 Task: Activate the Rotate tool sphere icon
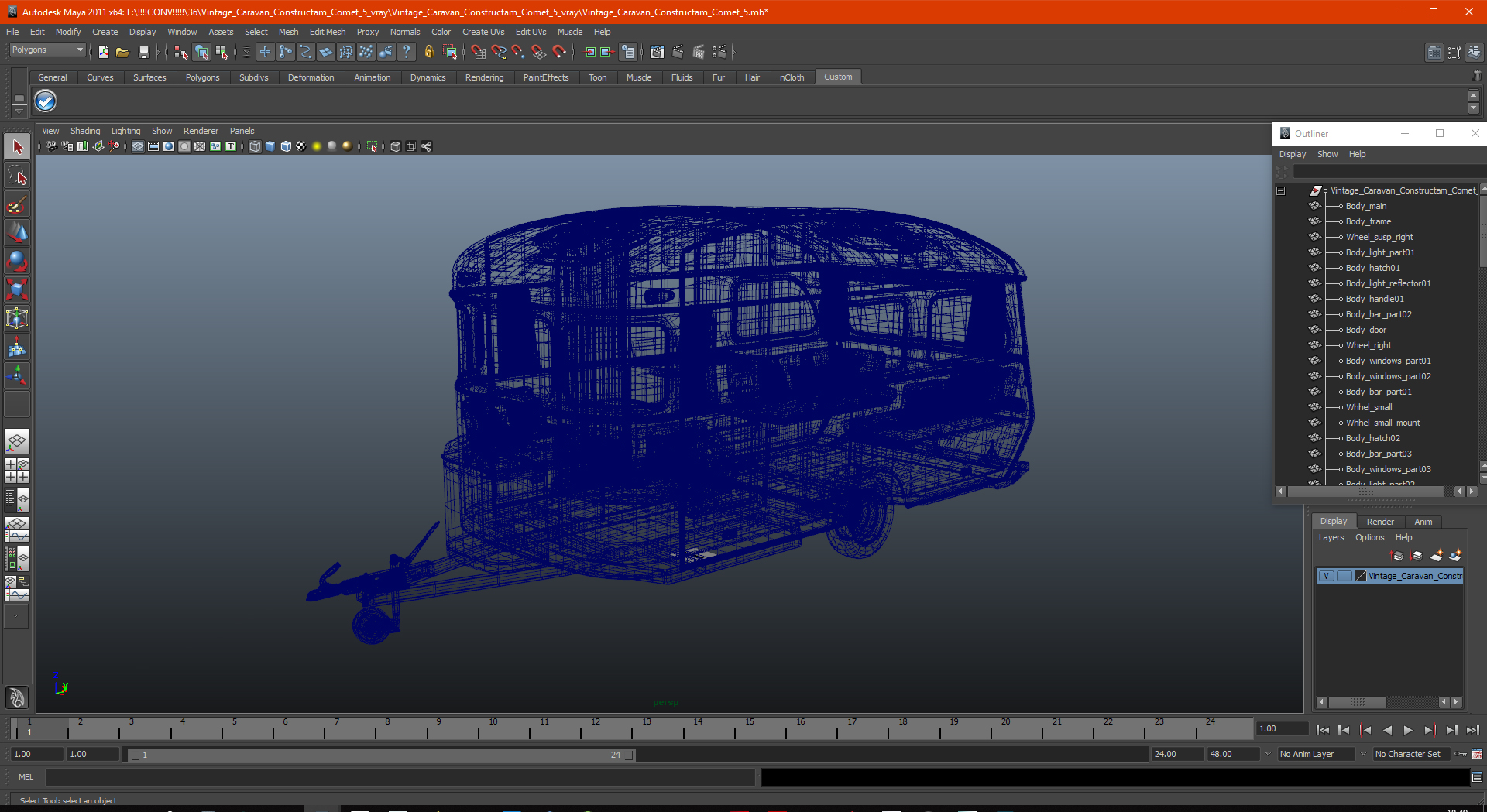coord(17,261)
